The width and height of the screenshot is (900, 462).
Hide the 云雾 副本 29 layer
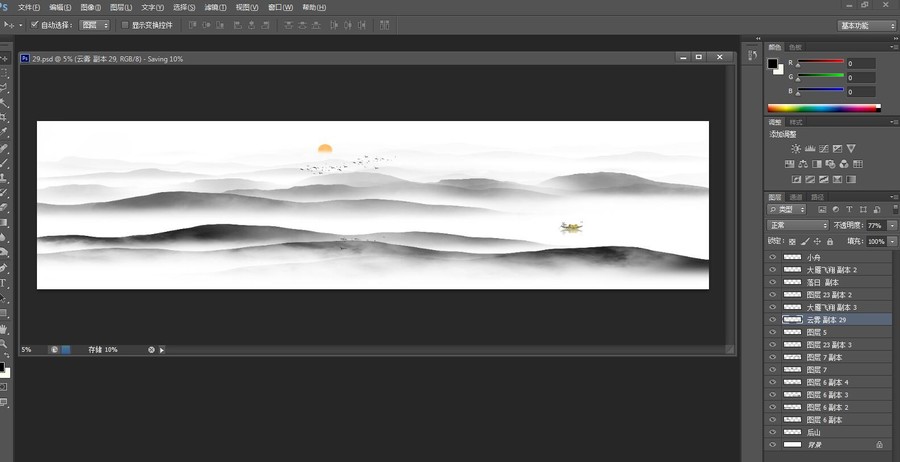(x=773, y=320)
